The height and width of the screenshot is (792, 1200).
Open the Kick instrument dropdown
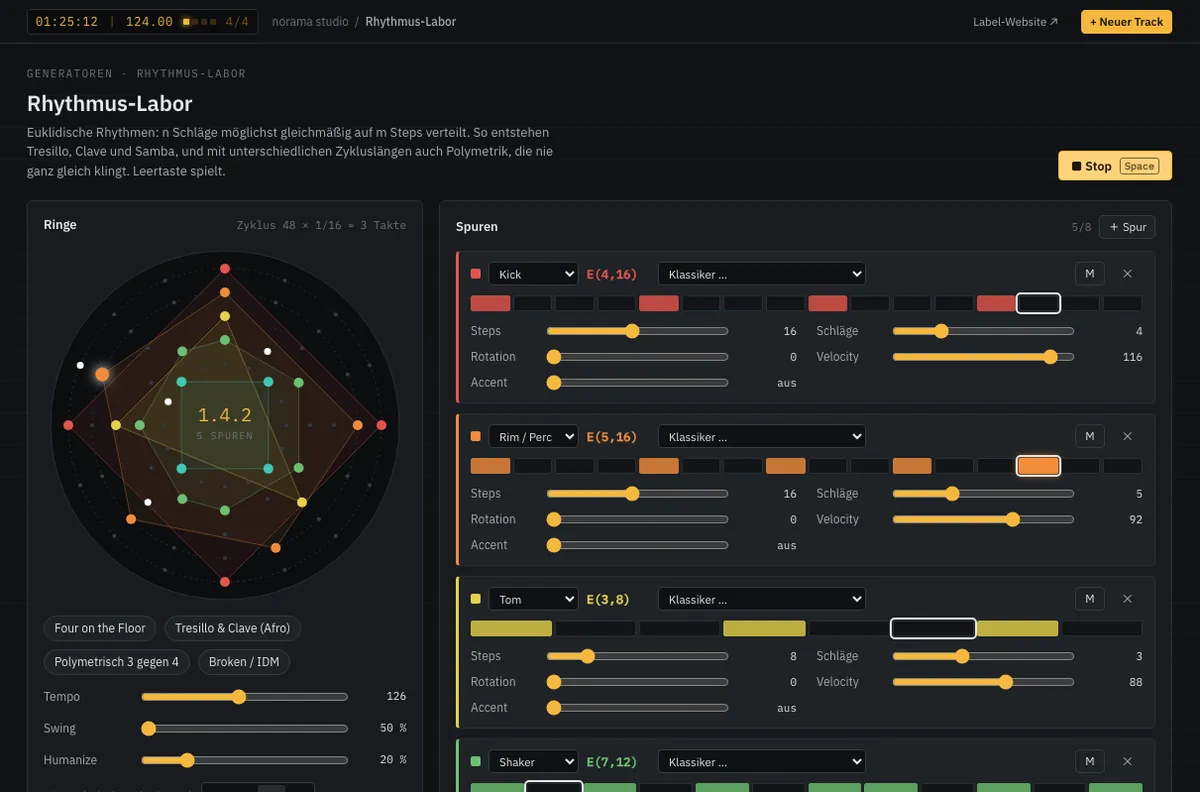[x=533, y=274]
